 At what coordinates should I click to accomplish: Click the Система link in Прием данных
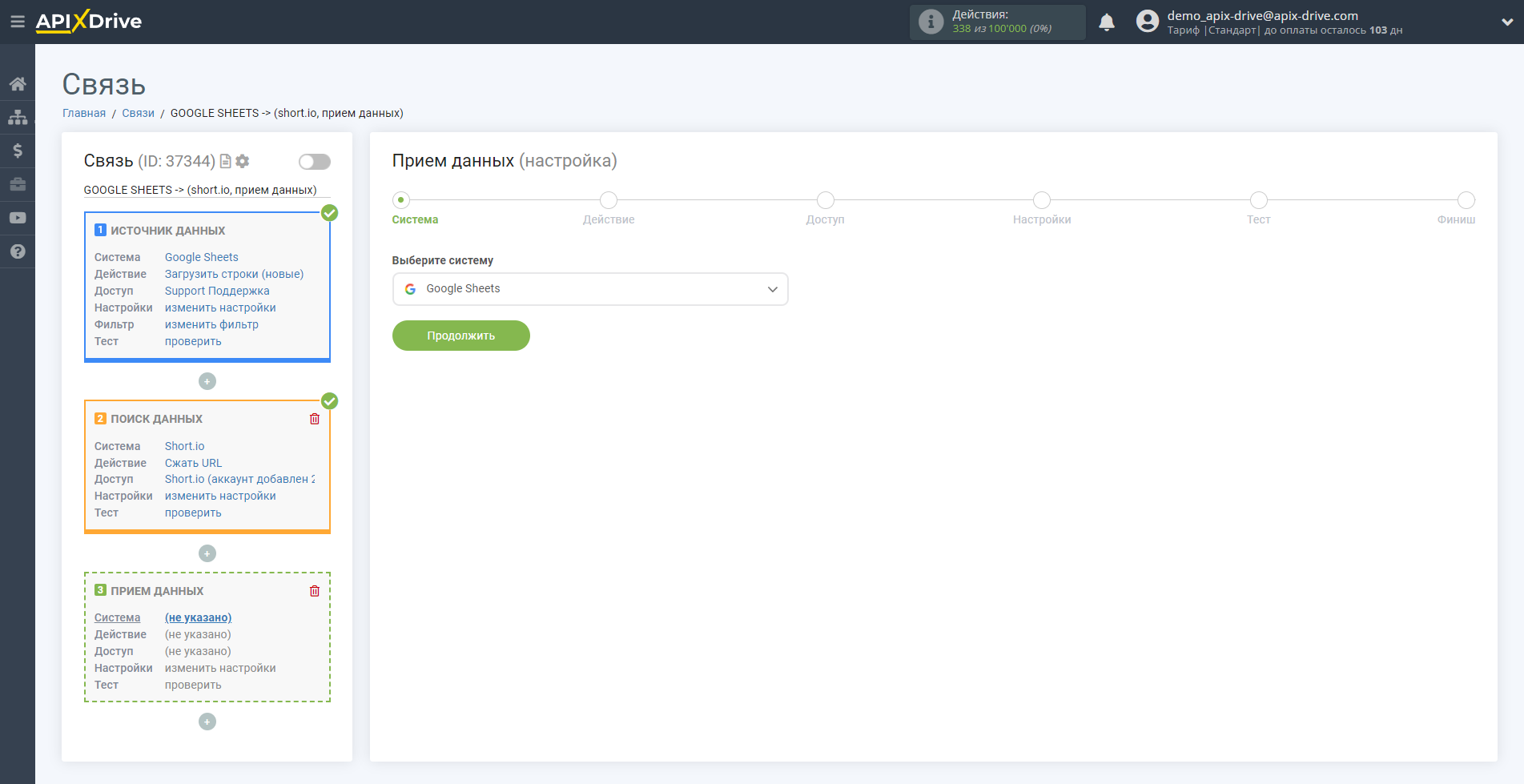[117, 617]
